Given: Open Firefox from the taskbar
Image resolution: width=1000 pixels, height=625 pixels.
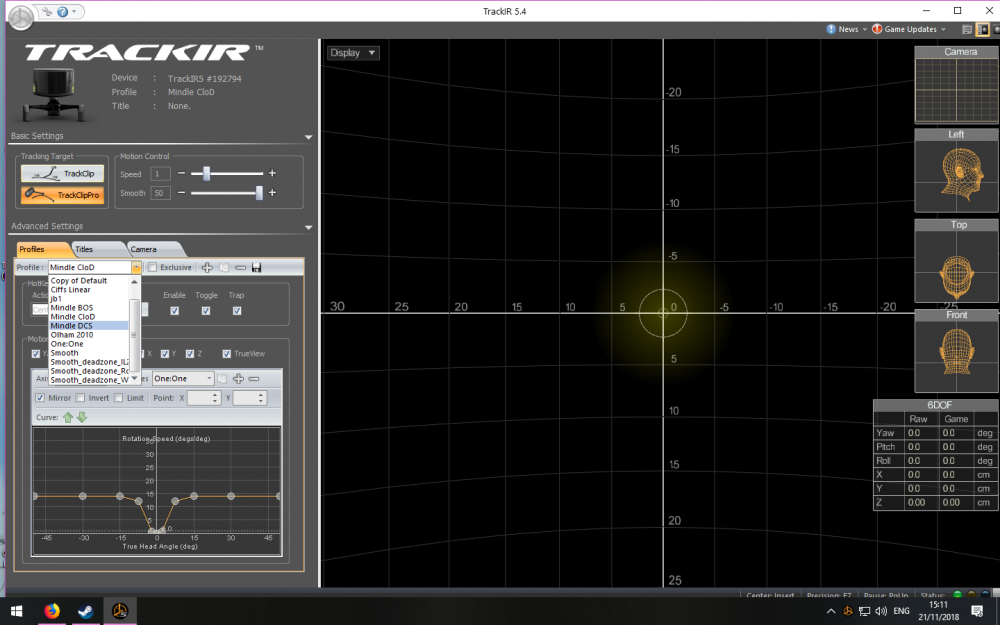Looking at the screenshot, I should [52, 610].
